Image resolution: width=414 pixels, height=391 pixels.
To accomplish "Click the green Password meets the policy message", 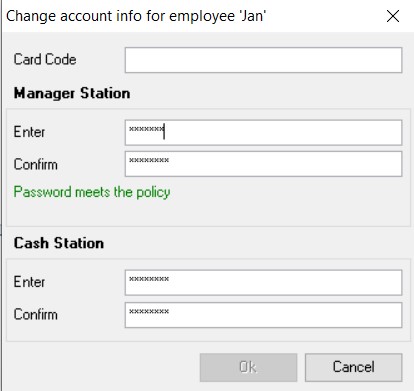I will point(92,192).
